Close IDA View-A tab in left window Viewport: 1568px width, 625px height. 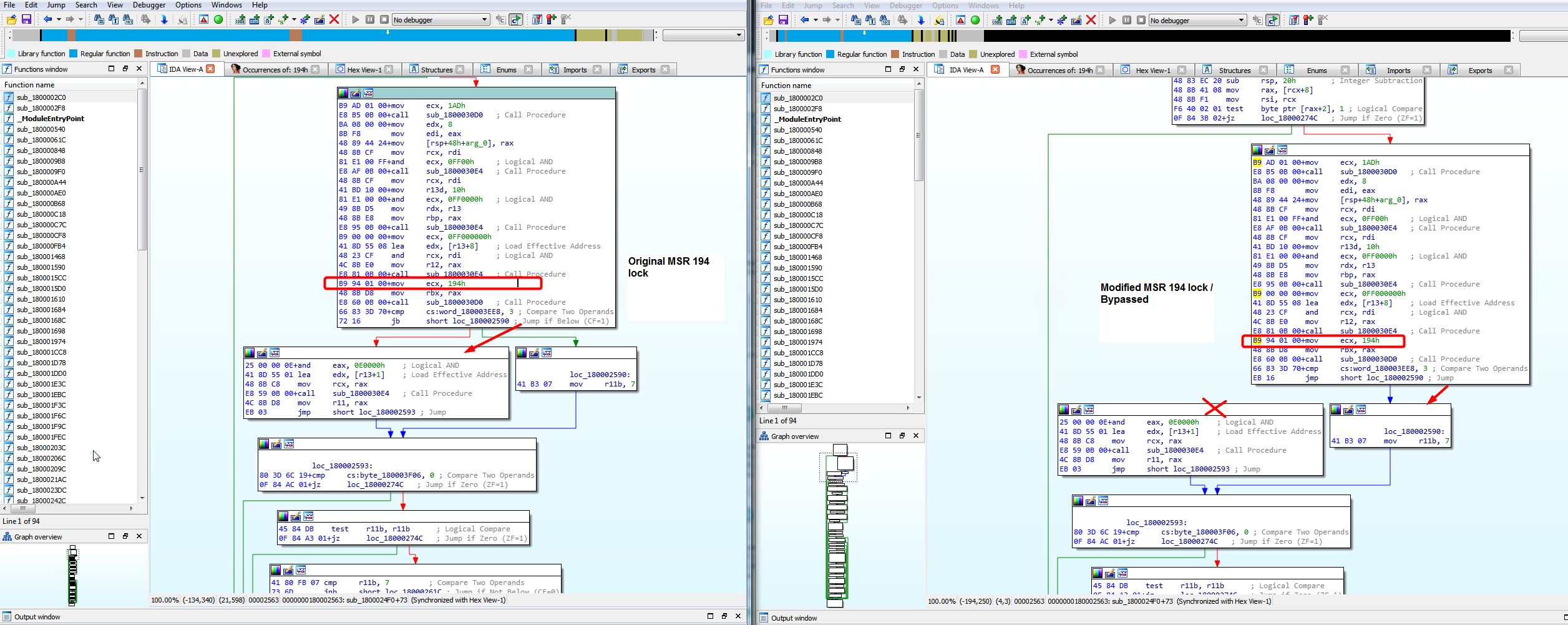210,69
